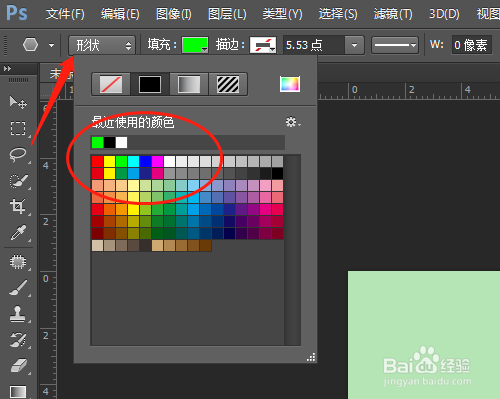Open the 图像(I) menu
500x399 pixels.
click(174, 14)
